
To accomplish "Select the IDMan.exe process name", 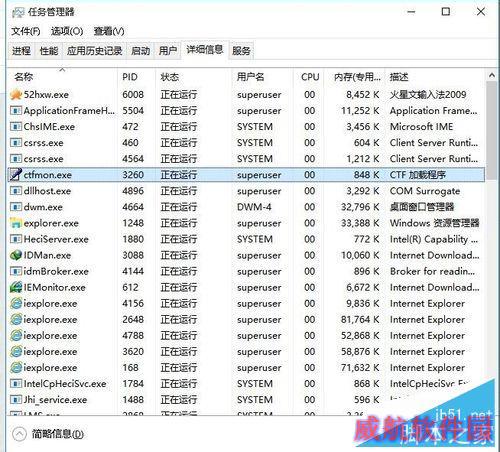I will point(47,255).
